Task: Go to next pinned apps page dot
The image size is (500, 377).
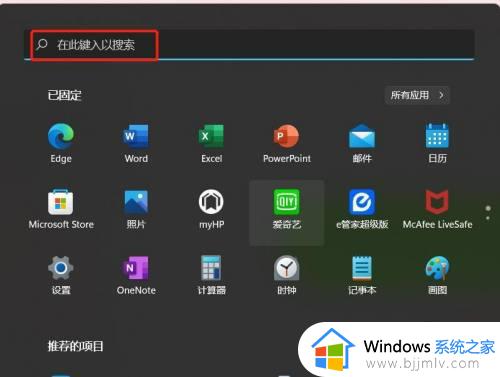Action: pyautogui.click(x=488, y=218)
